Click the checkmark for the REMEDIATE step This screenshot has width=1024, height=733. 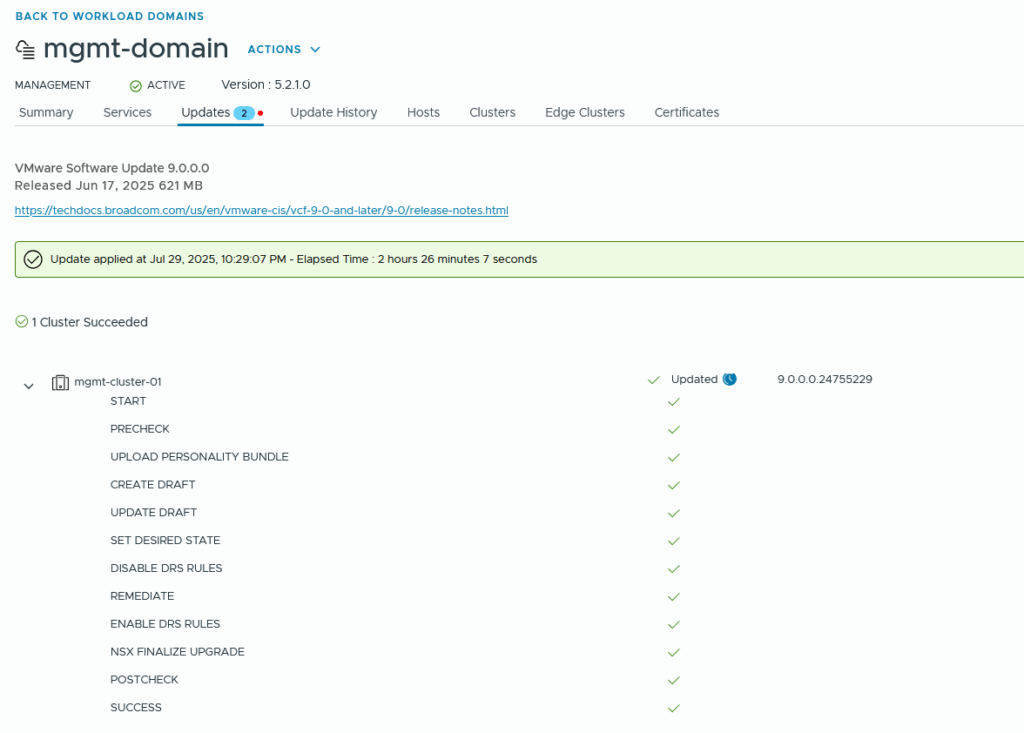pos(673,597)
